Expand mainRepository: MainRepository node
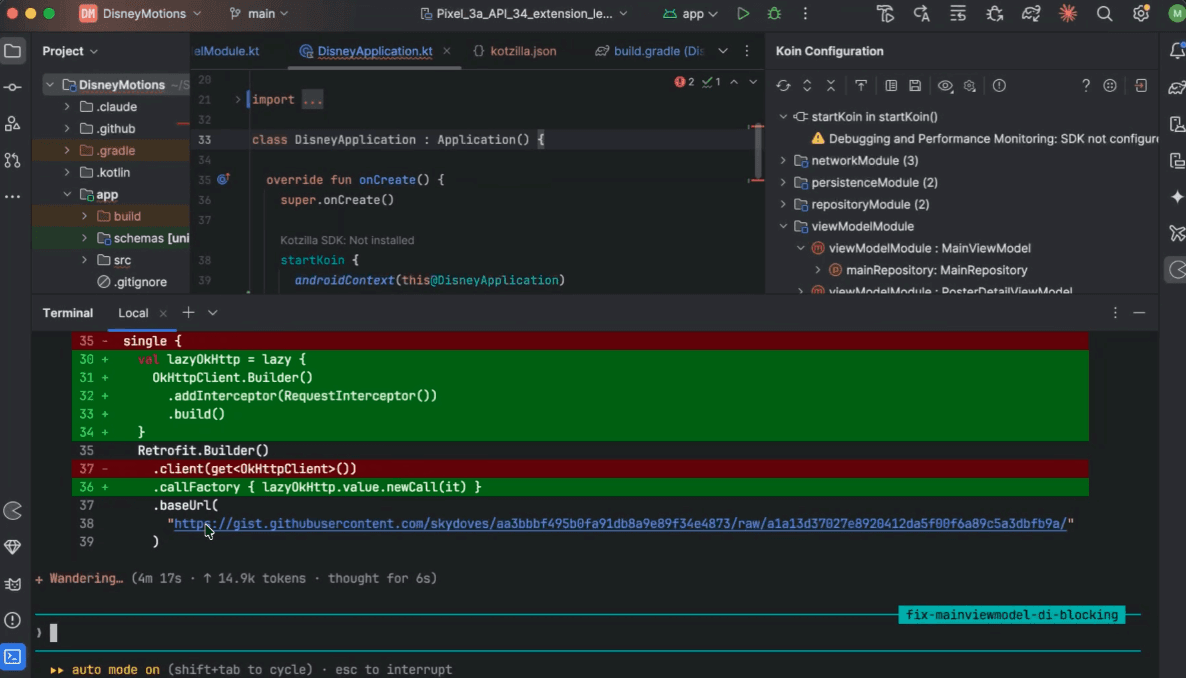Image resolution: width=1186 pixels, height=678 pixels. 818,270
